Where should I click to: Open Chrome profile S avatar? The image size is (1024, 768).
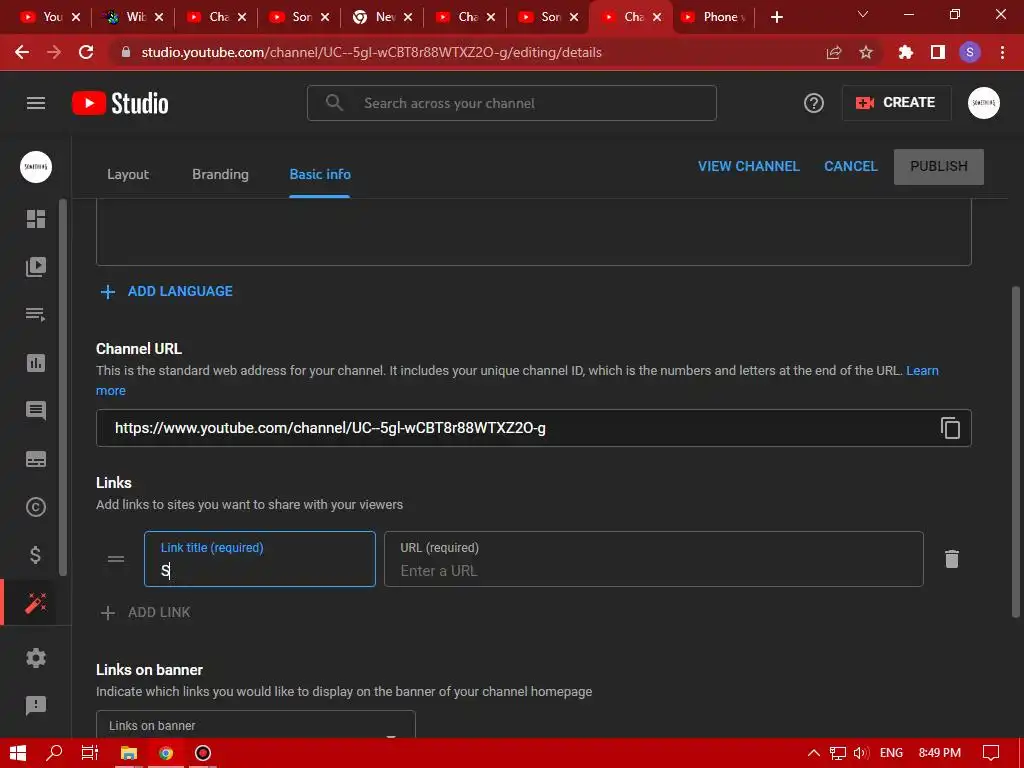click(970, 52)
